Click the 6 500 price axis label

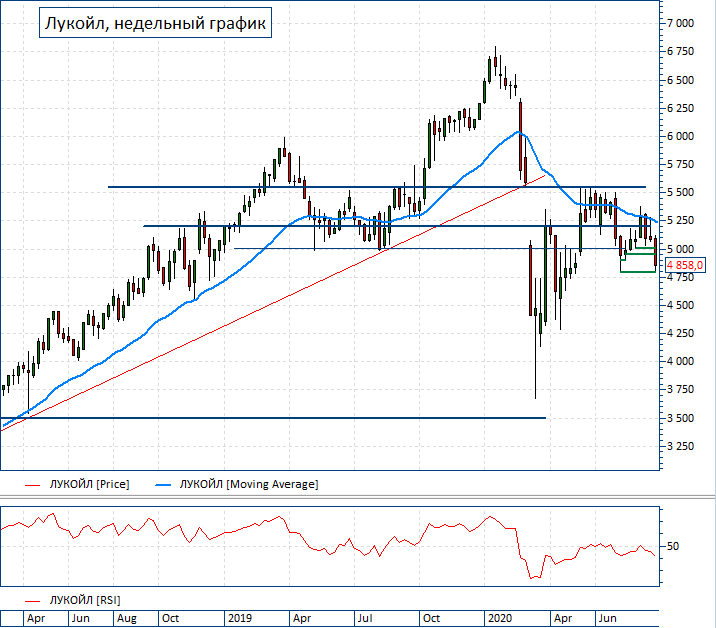pos(680,80)
